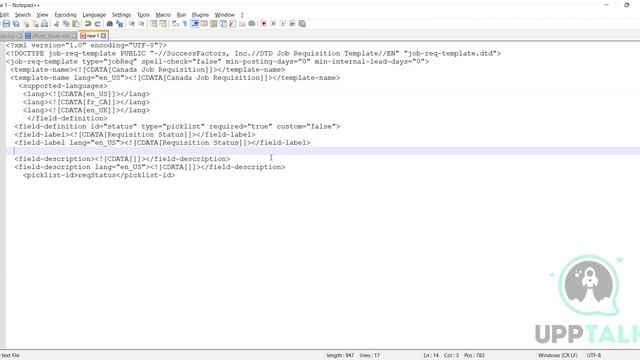Open the Edit menu
This screenshot has height=360, width=640.
click(x=4, y=15)
